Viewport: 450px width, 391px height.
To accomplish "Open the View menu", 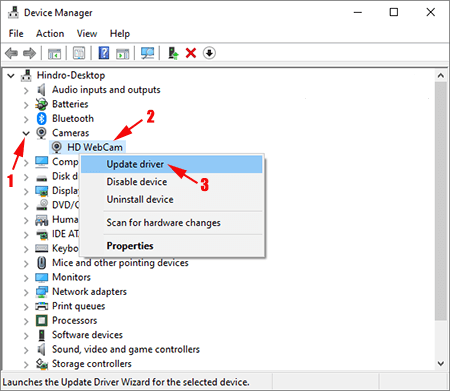I will tap(87, 34).
